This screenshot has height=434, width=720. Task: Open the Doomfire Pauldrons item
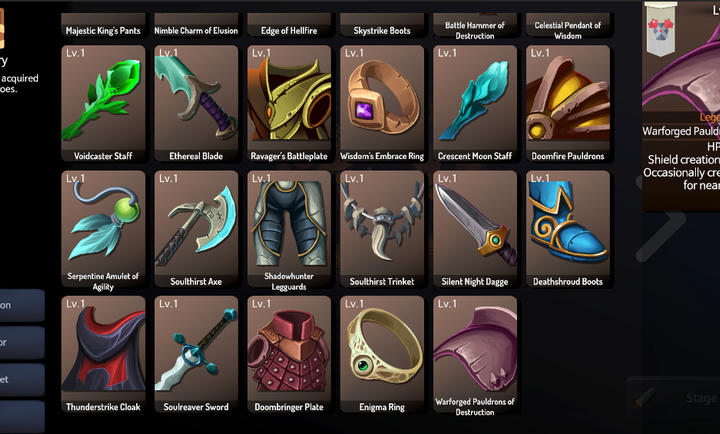[x=568, y=103]
